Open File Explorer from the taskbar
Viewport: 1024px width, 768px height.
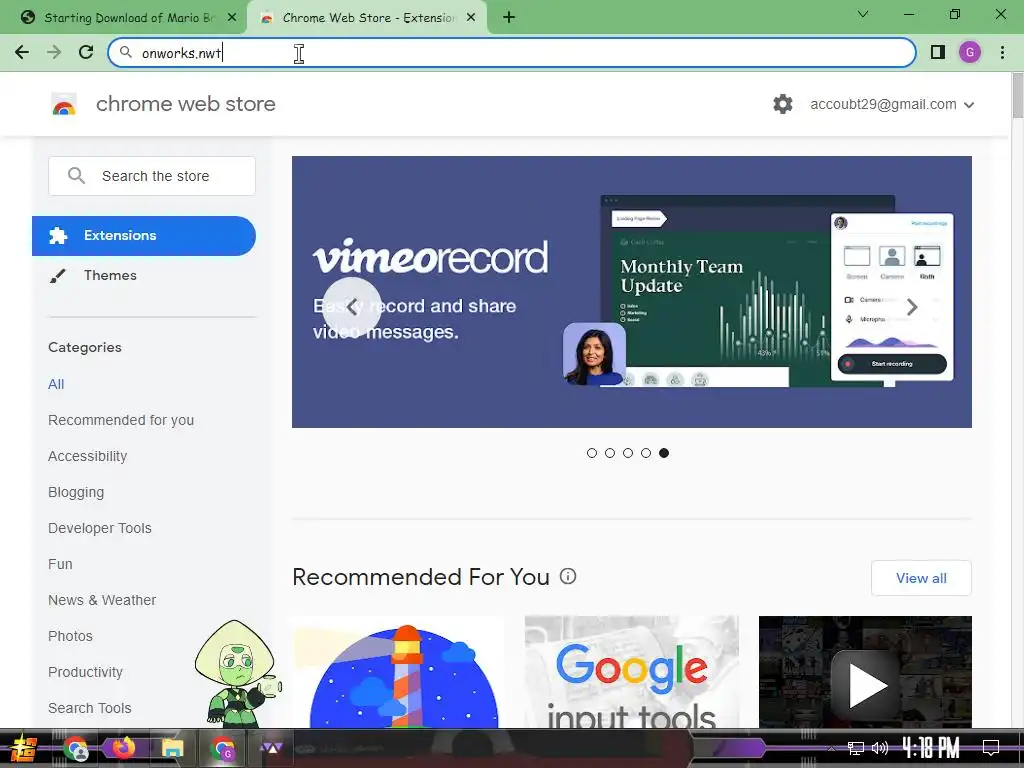tap(173, 748)
